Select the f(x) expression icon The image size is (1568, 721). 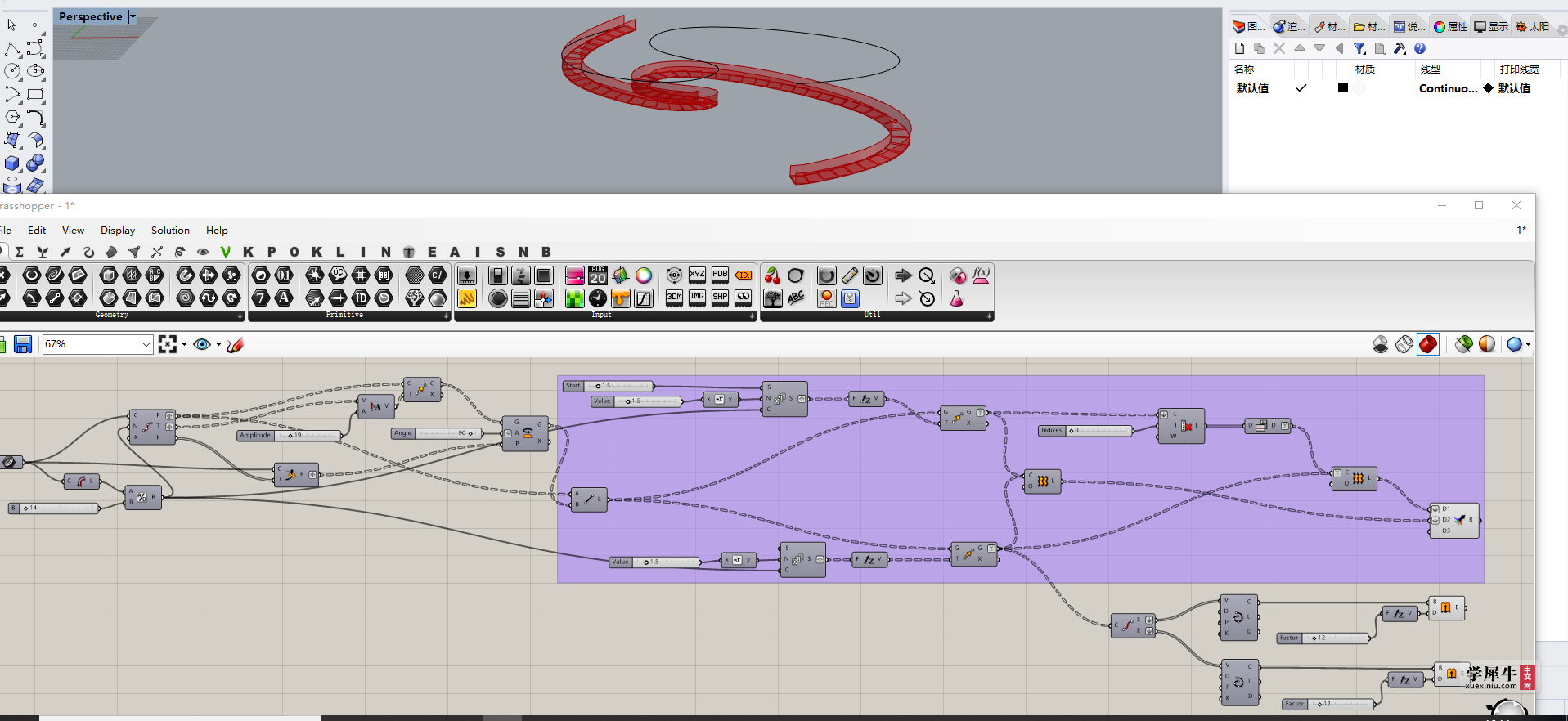981,275
